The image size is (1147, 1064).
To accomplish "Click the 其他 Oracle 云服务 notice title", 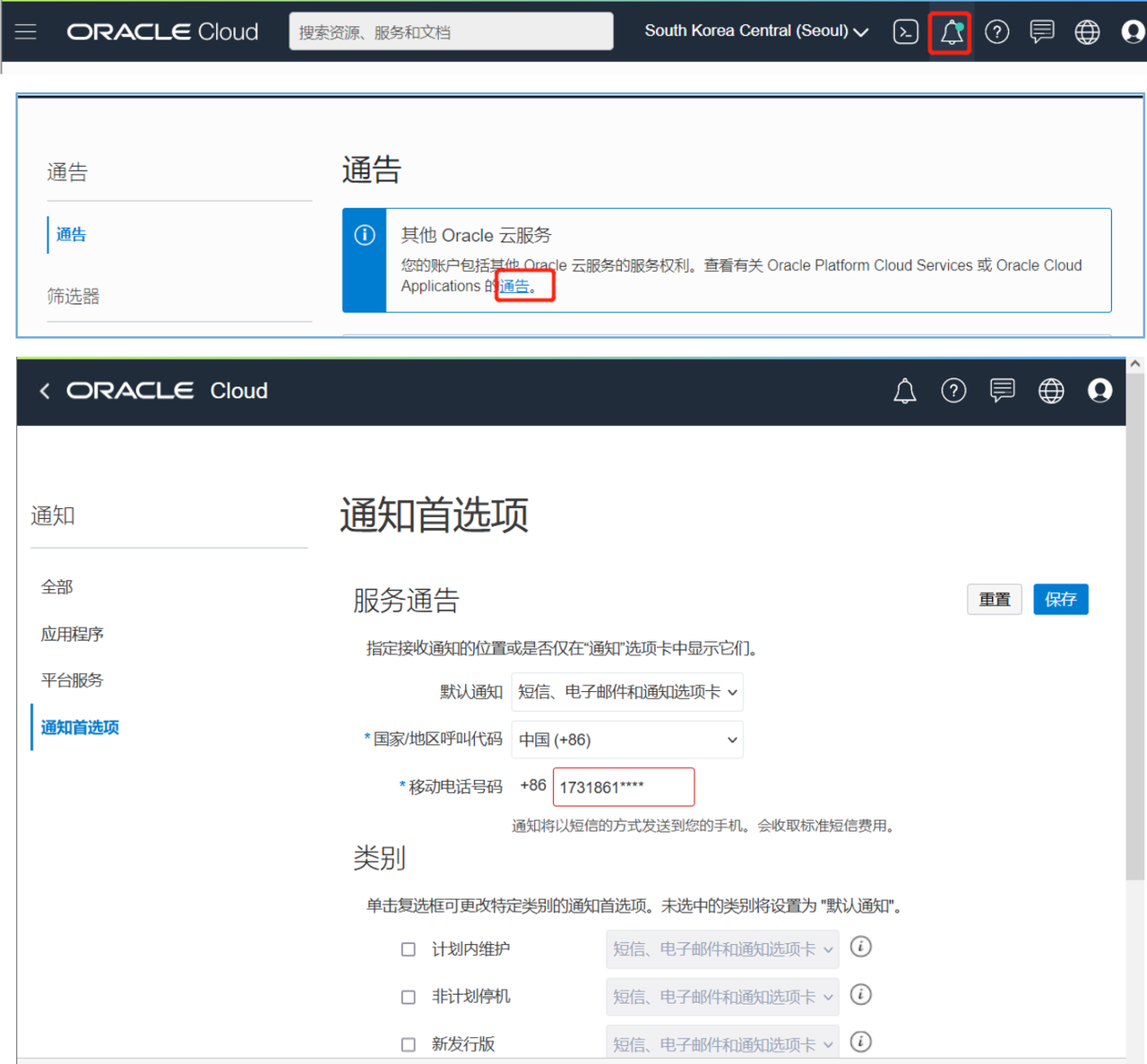I will (x=477, y=235).
